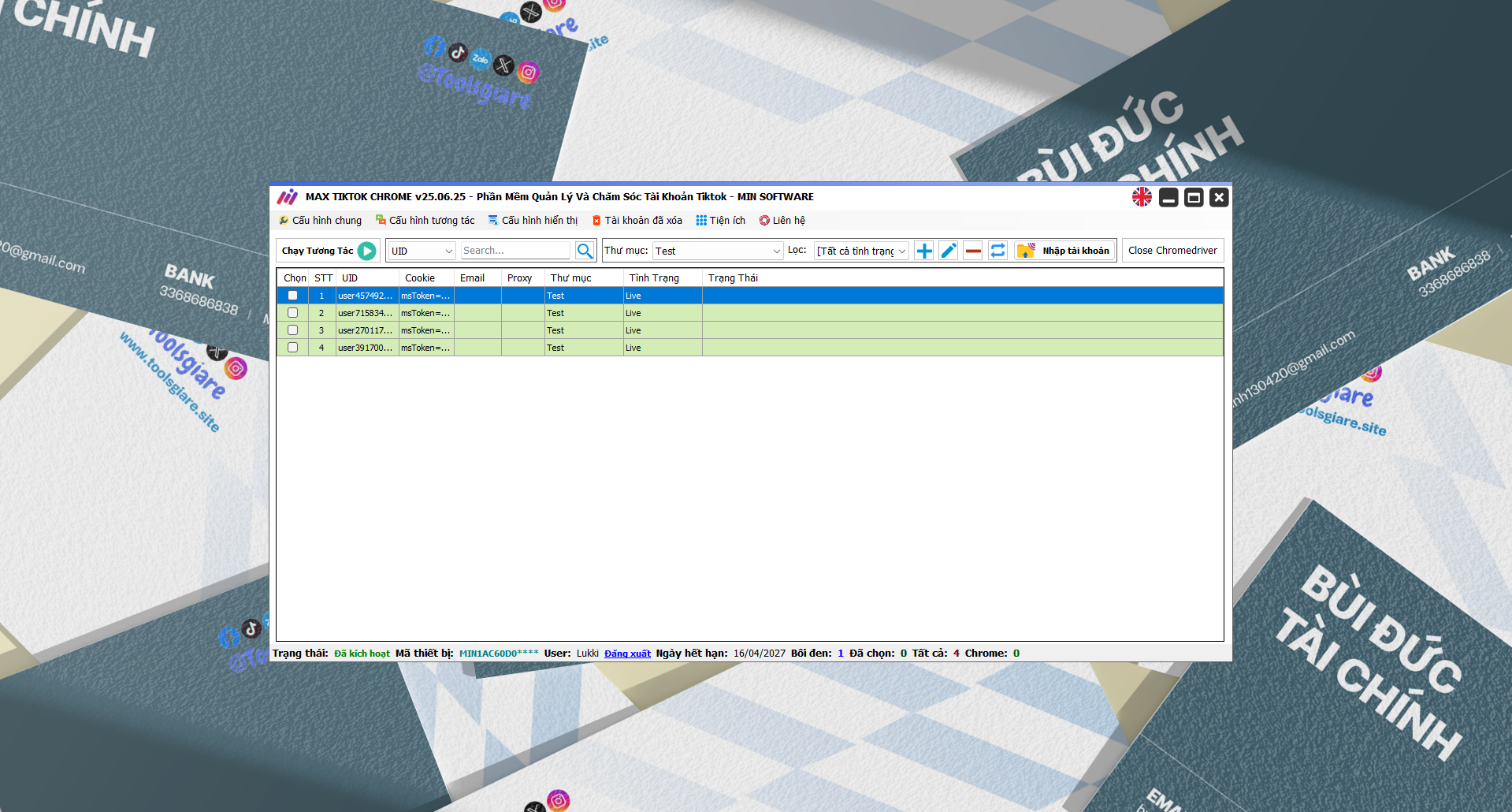Click the green play icon to run interaction
Viewport: 1512px width, 812px height.
367,251
